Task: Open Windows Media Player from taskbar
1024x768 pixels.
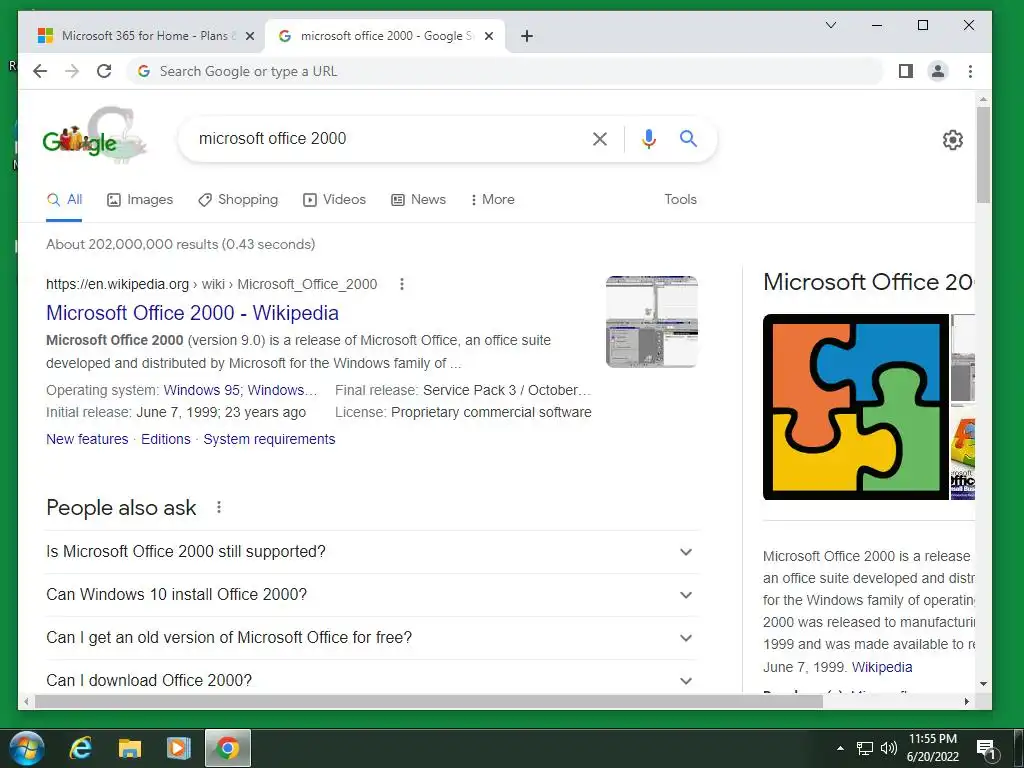Action: pos(178,748)
